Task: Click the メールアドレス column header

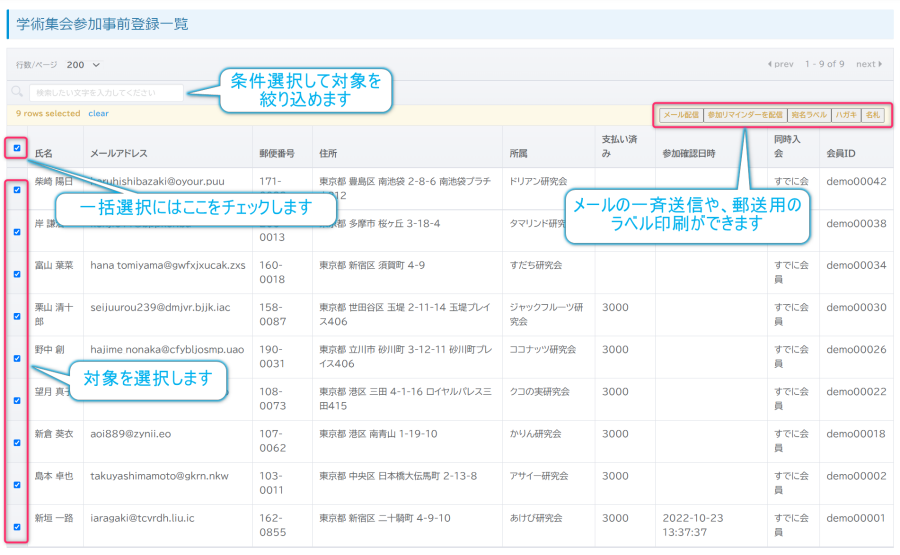Action: pos(119,153)
